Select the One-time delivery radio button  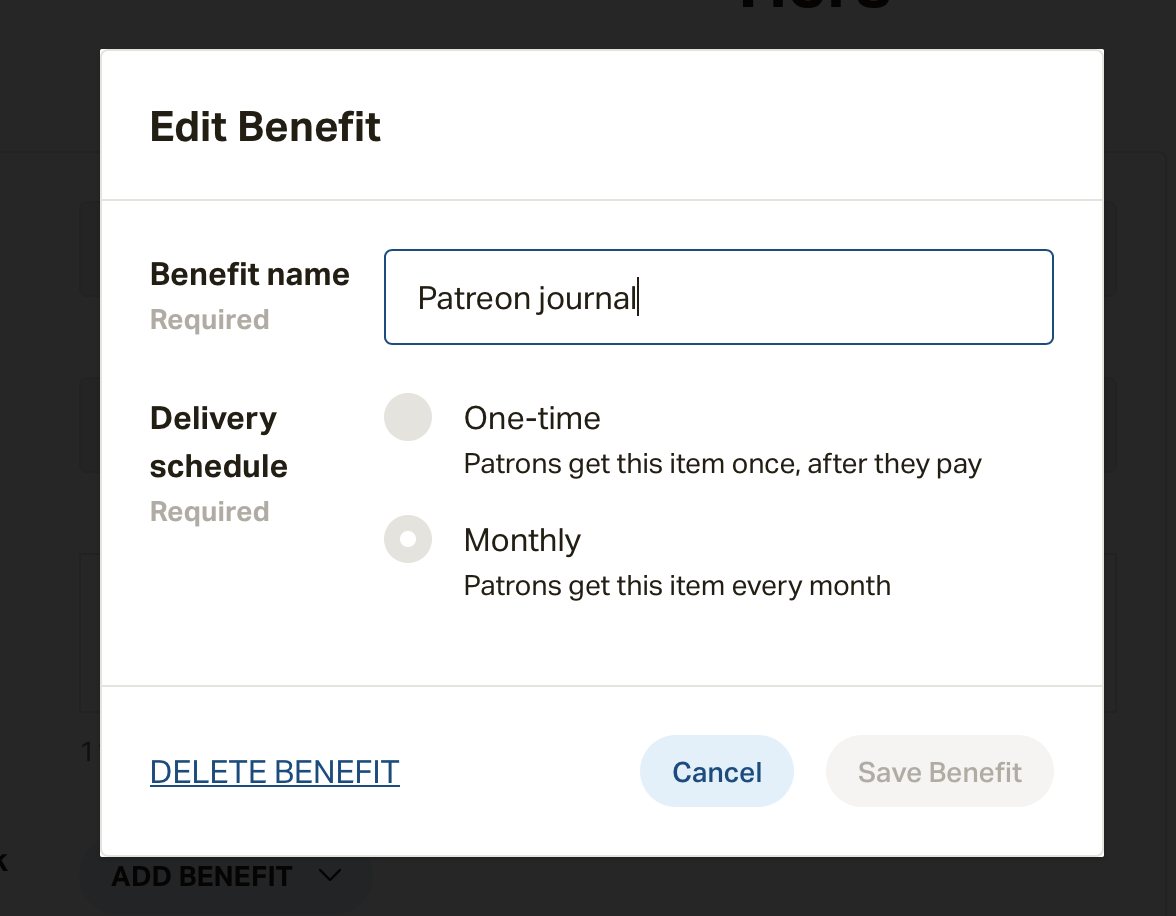pos(408,417)
